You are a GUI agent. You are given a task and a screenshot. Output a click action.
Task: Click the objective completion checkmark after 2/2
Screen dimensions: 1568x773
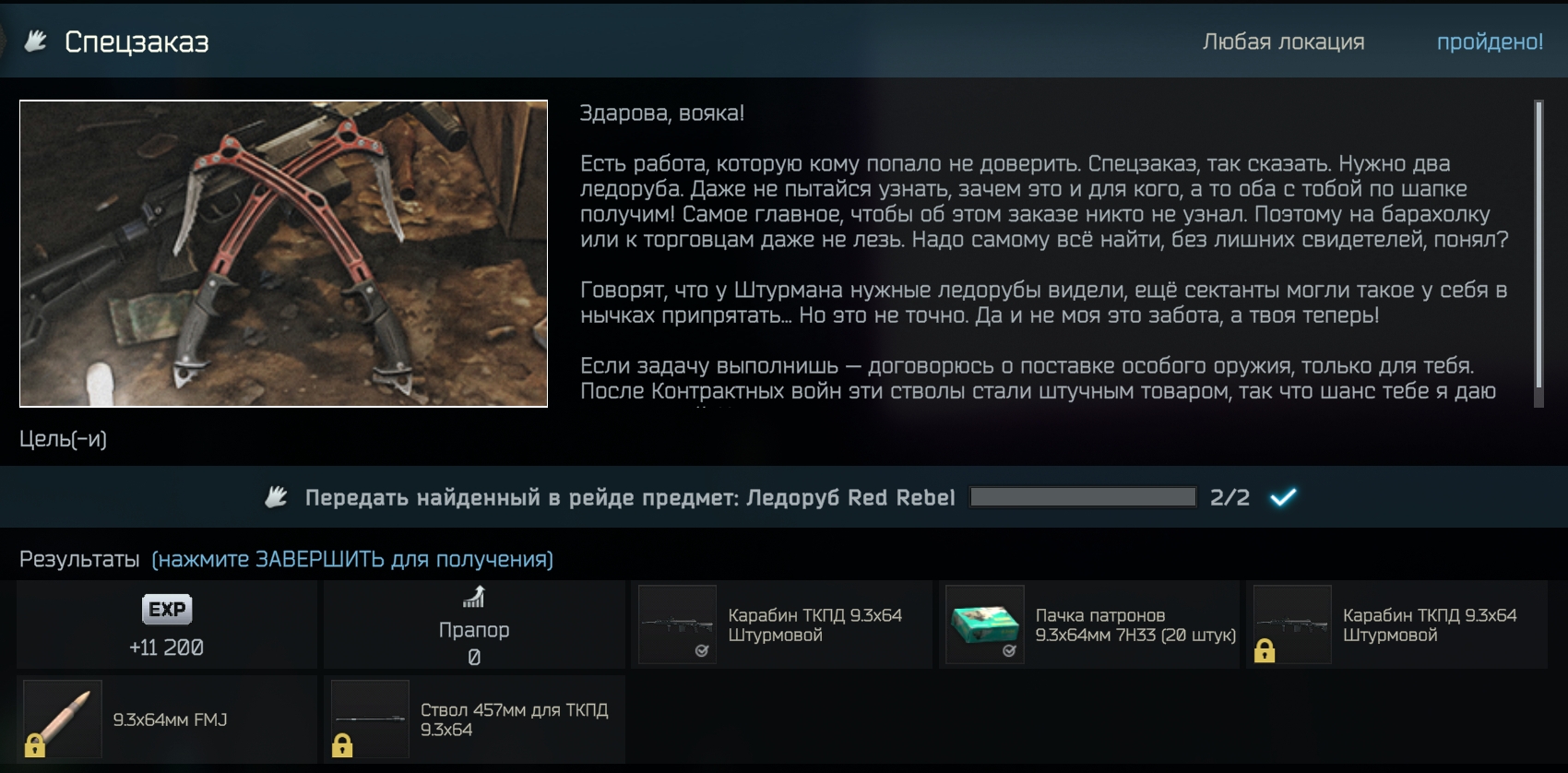[1283, 497]
